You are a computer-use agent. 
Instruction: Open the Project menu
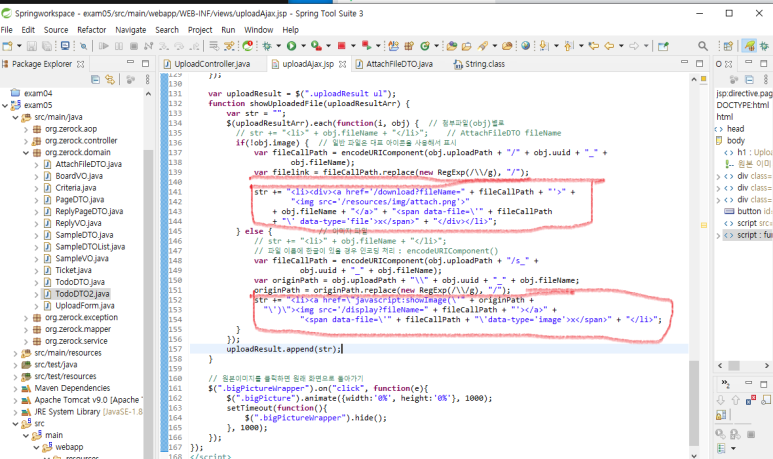coord(200,30)
